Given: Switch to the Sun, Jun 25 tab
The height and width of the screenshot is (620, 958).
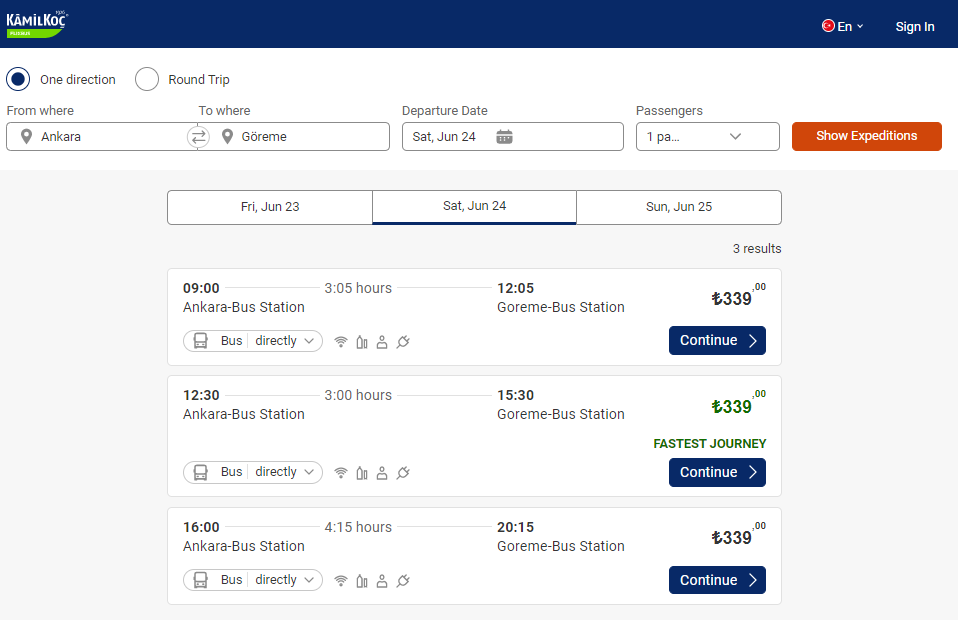Looking at the screenshot, I should pos(679,207).
